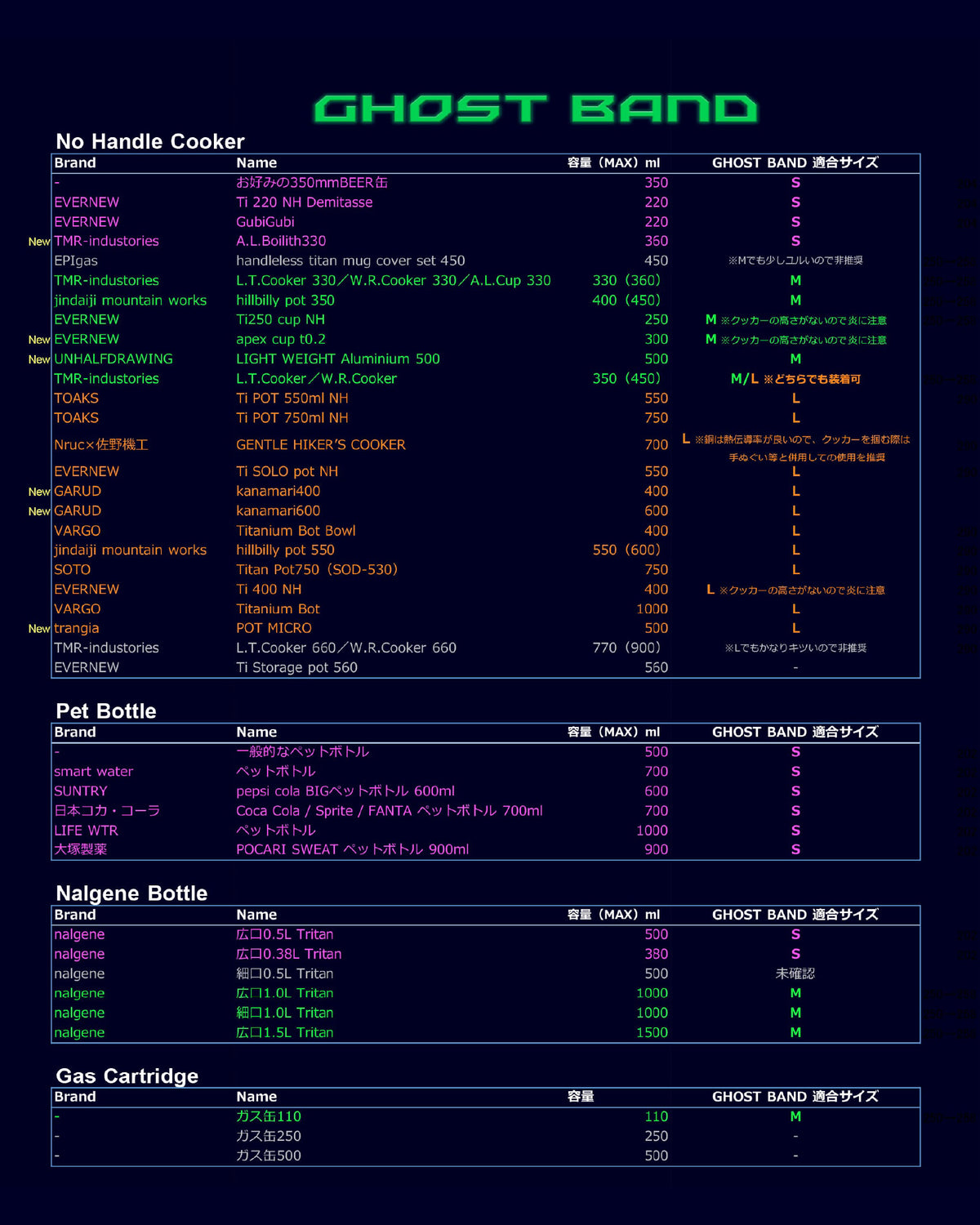Select 'hillbilly pot 350' entry
Screen dimensions: 980x1225
(285, 301)
